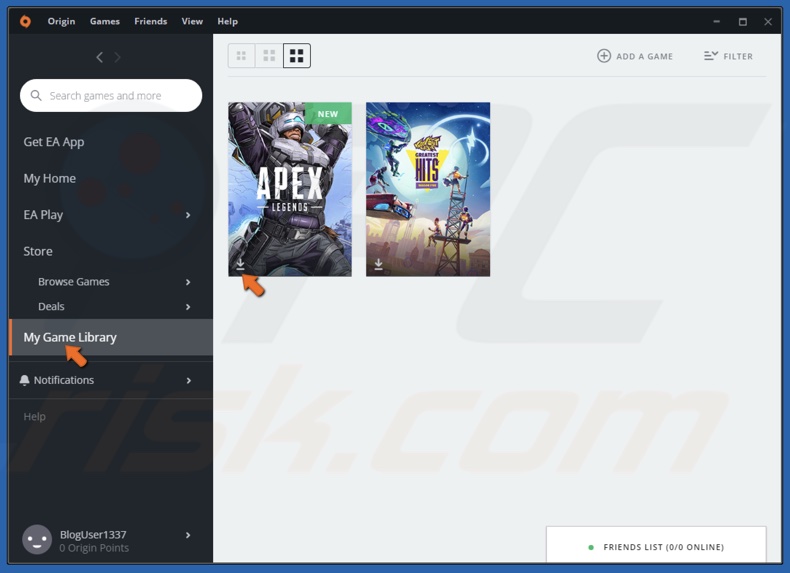
Task: Expand EA Play chevron
Action: (x=188, y=215)
